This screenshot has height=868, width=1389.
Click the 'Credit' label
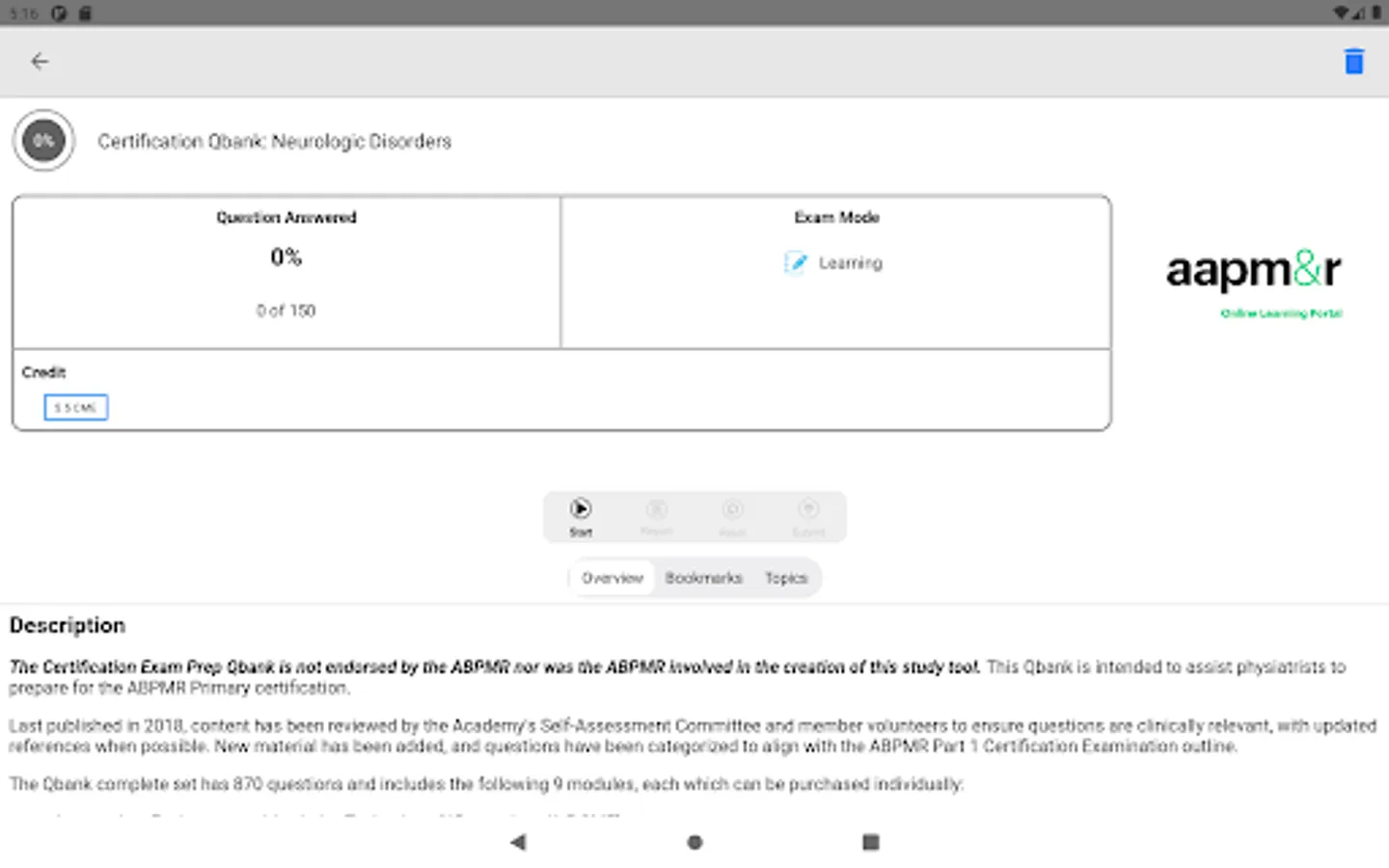click(x=44, y=372)
